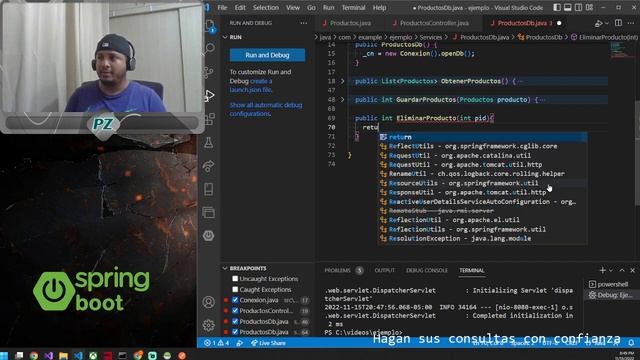The height and width of the screenshot is (360, 640).
Task: Disable the ProductosControl... breakpoint
Action: click(x=235, y=311)
